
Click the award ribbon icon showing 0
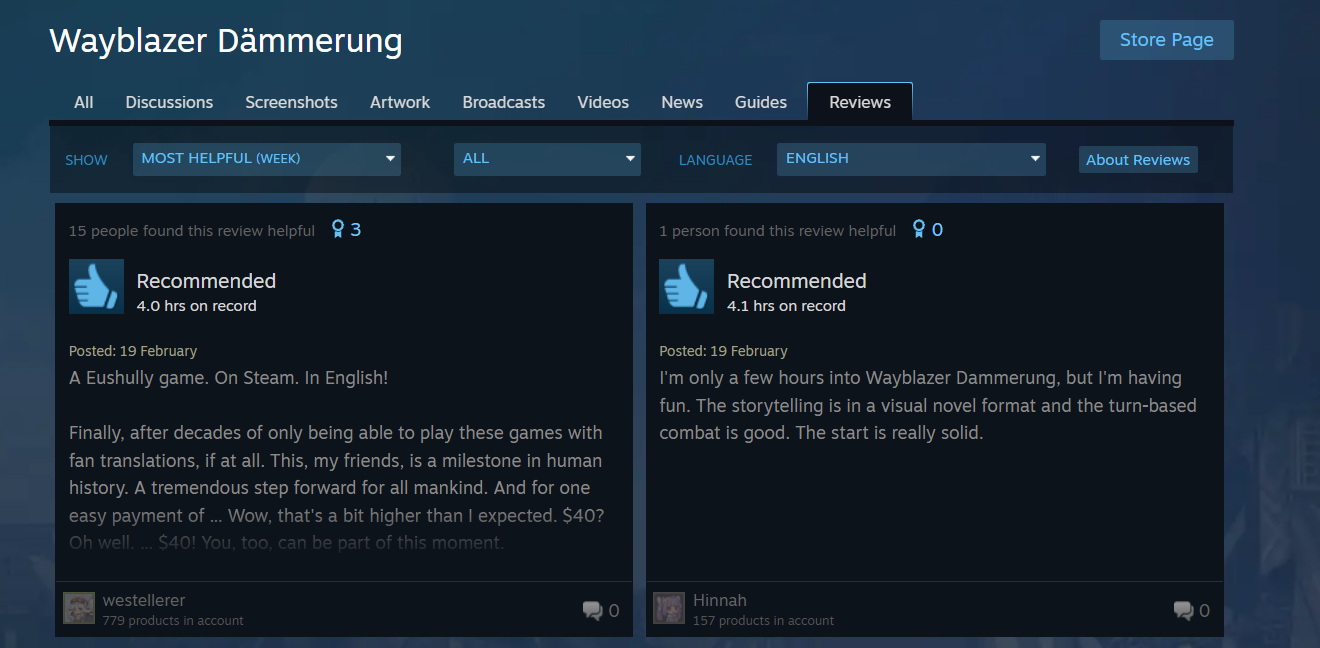coord(919,230)
